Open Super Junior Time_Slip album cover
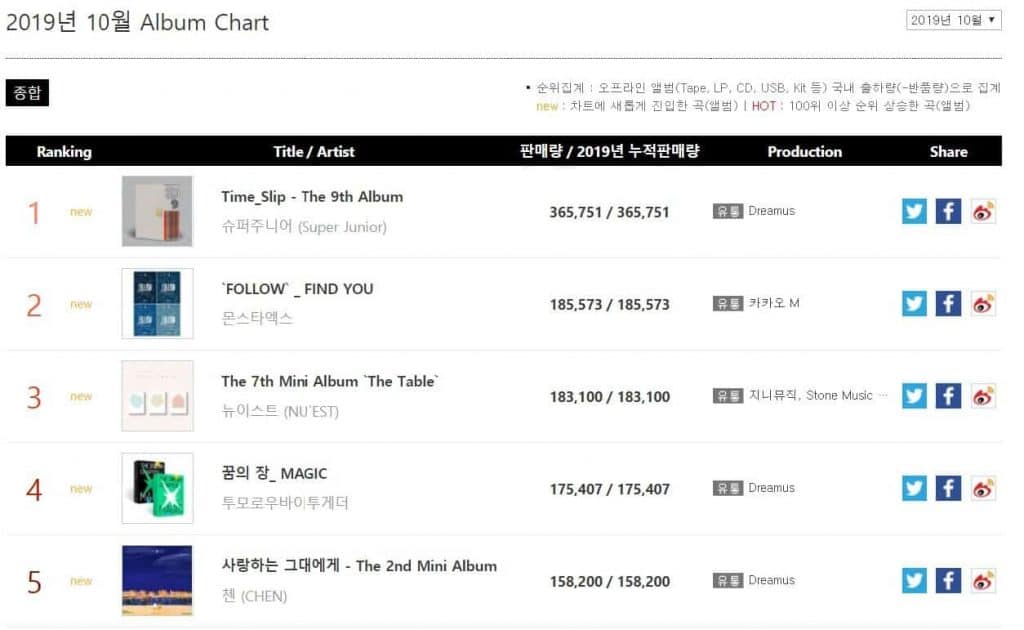Viewport: 1024px width, 630px height. 157,211
